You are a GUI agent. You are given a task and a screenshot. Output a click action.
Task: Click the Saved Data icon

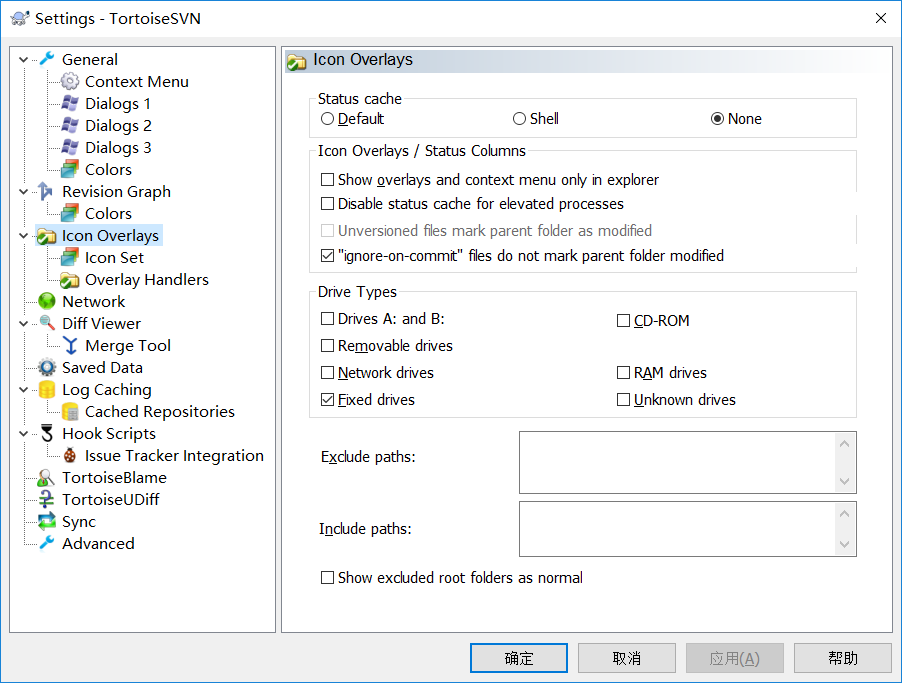tap(47, 367)
